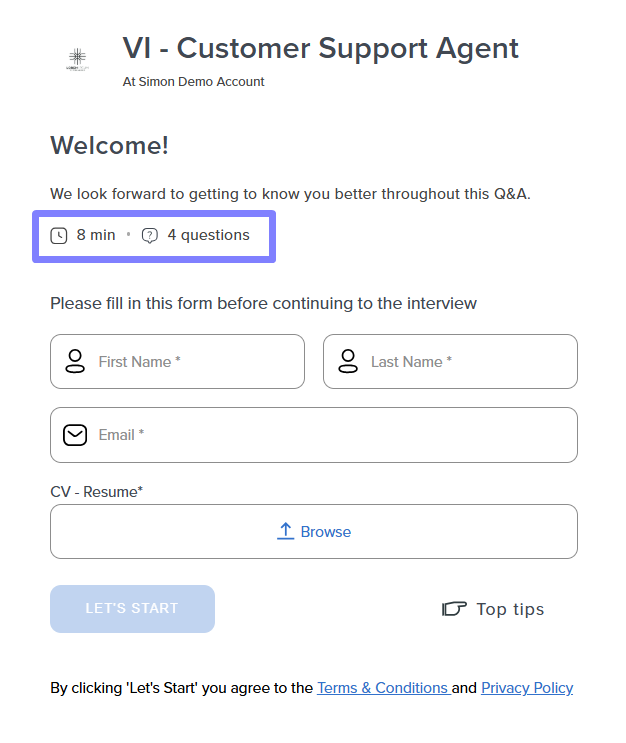Click the upload arrow icon
The image size is (626, 743).
(x=285, y=531)
